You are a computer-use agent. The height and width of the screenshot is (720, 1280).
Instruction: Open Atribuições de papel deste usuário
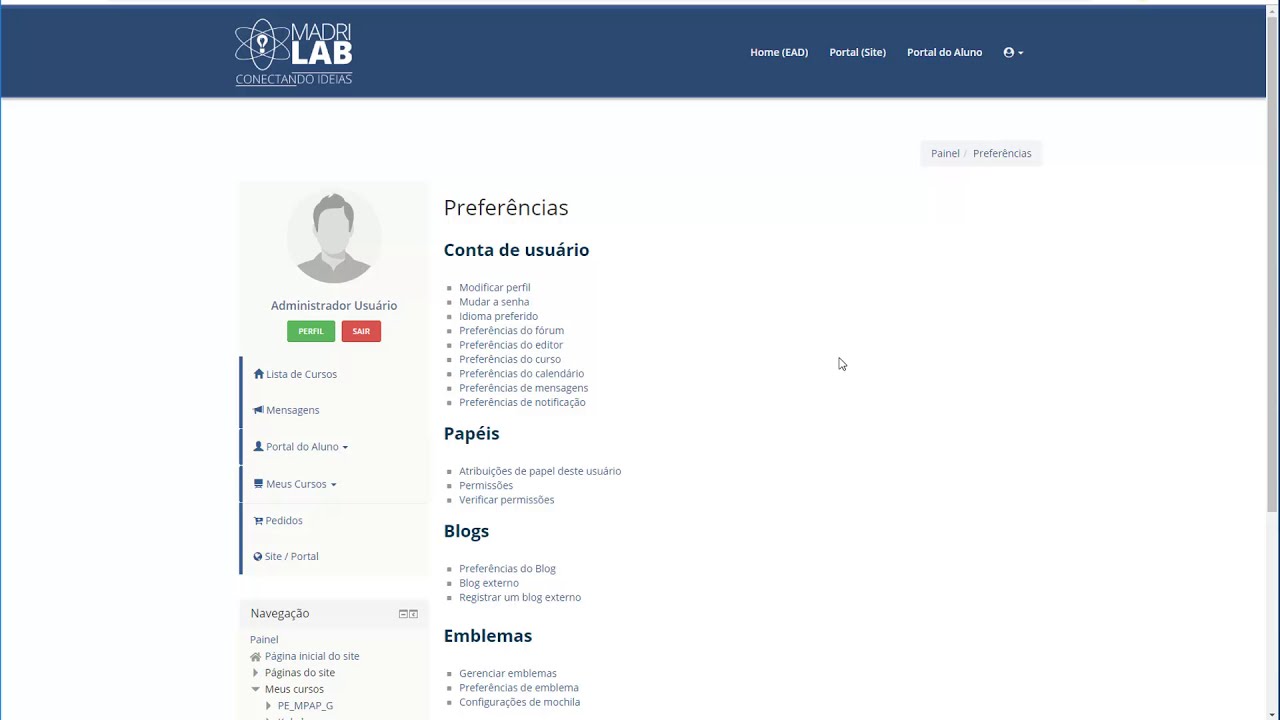tap(540, 471)
